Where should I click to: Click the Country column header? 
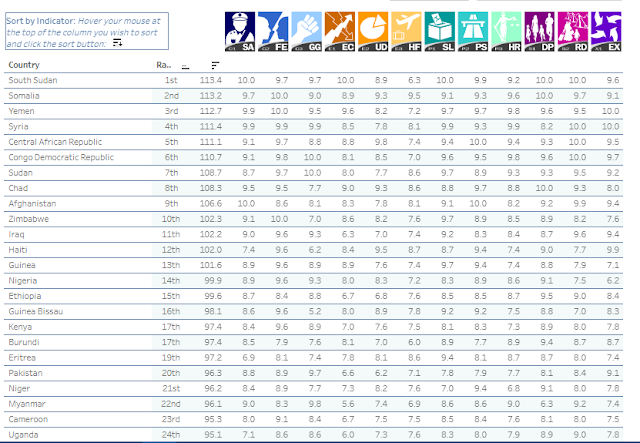coord(24,65)
